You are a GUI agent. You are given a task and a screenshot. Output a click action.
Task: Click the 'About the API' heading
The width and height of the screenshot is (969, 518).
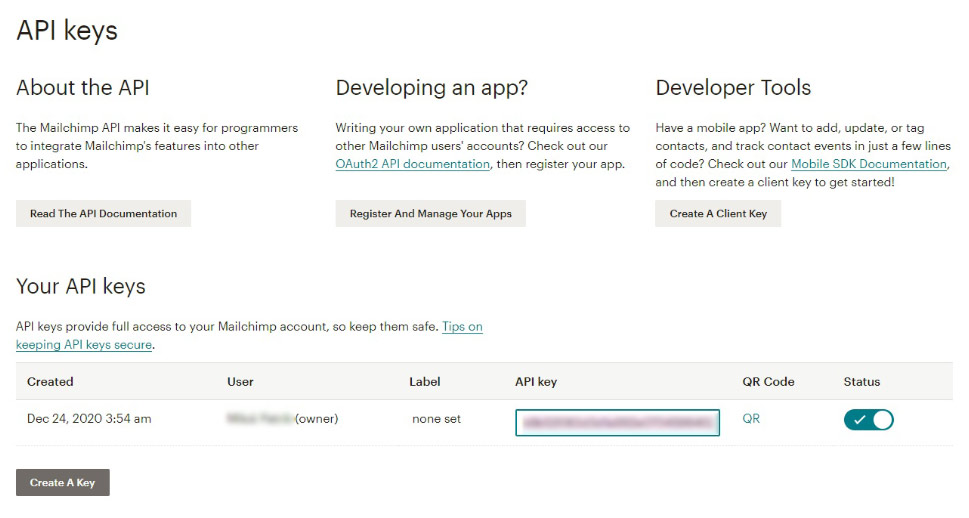[x=83, y=87]
